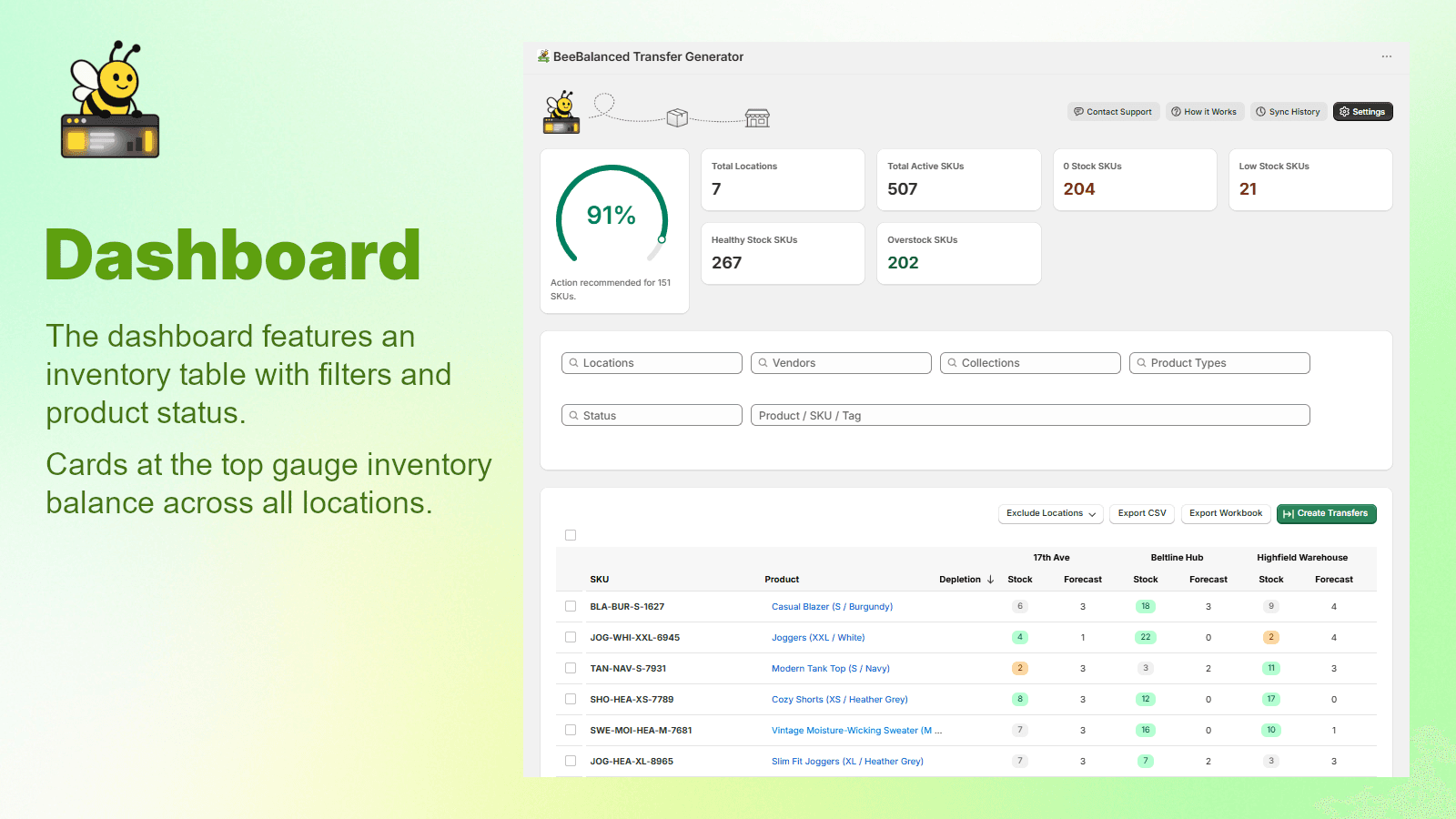Click the Overstock SKUs card
Screen dimensions: 1456x819
click(958, 254)
